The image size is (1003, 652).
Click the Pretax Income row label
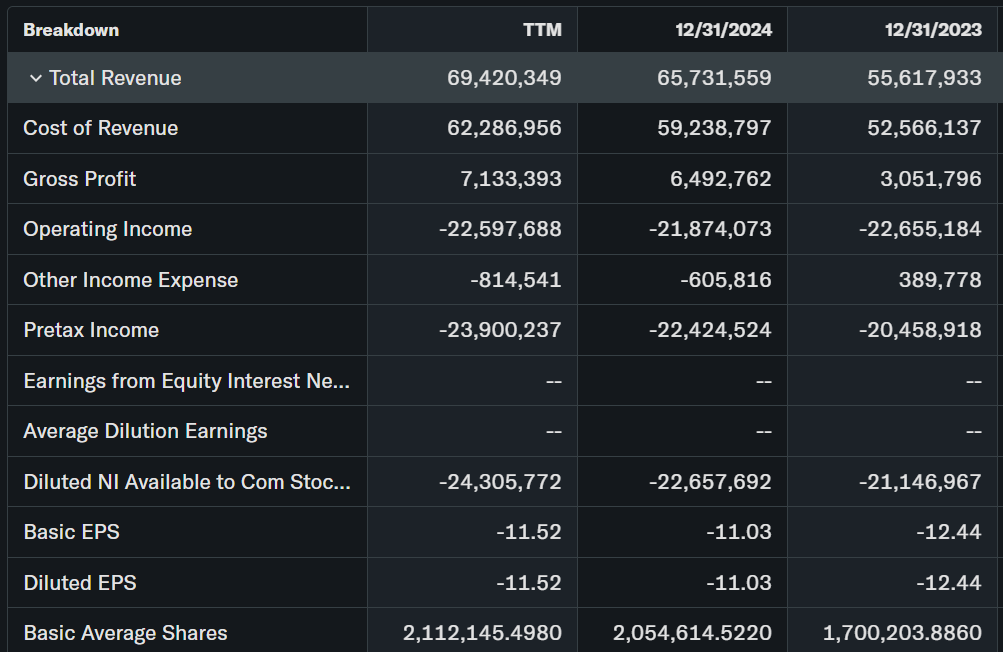91,330
